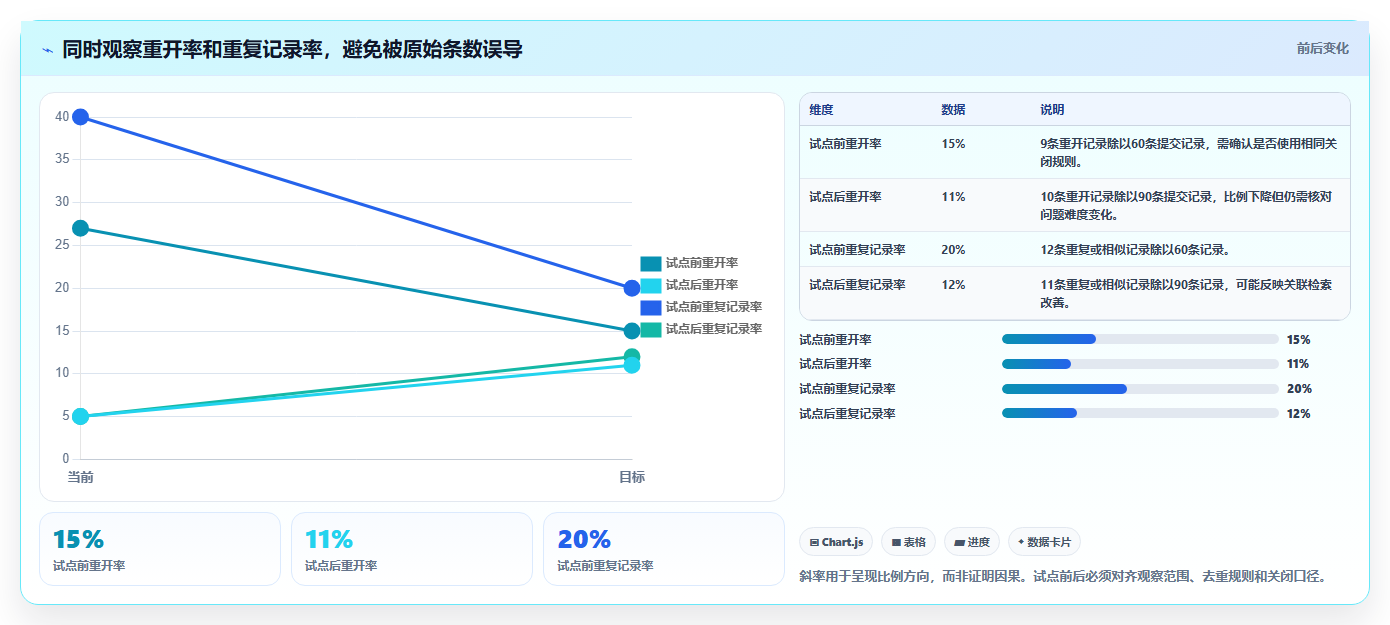Click the teal data point at 27
This screenshot has width=1390, height=625.
coord(81,228)
